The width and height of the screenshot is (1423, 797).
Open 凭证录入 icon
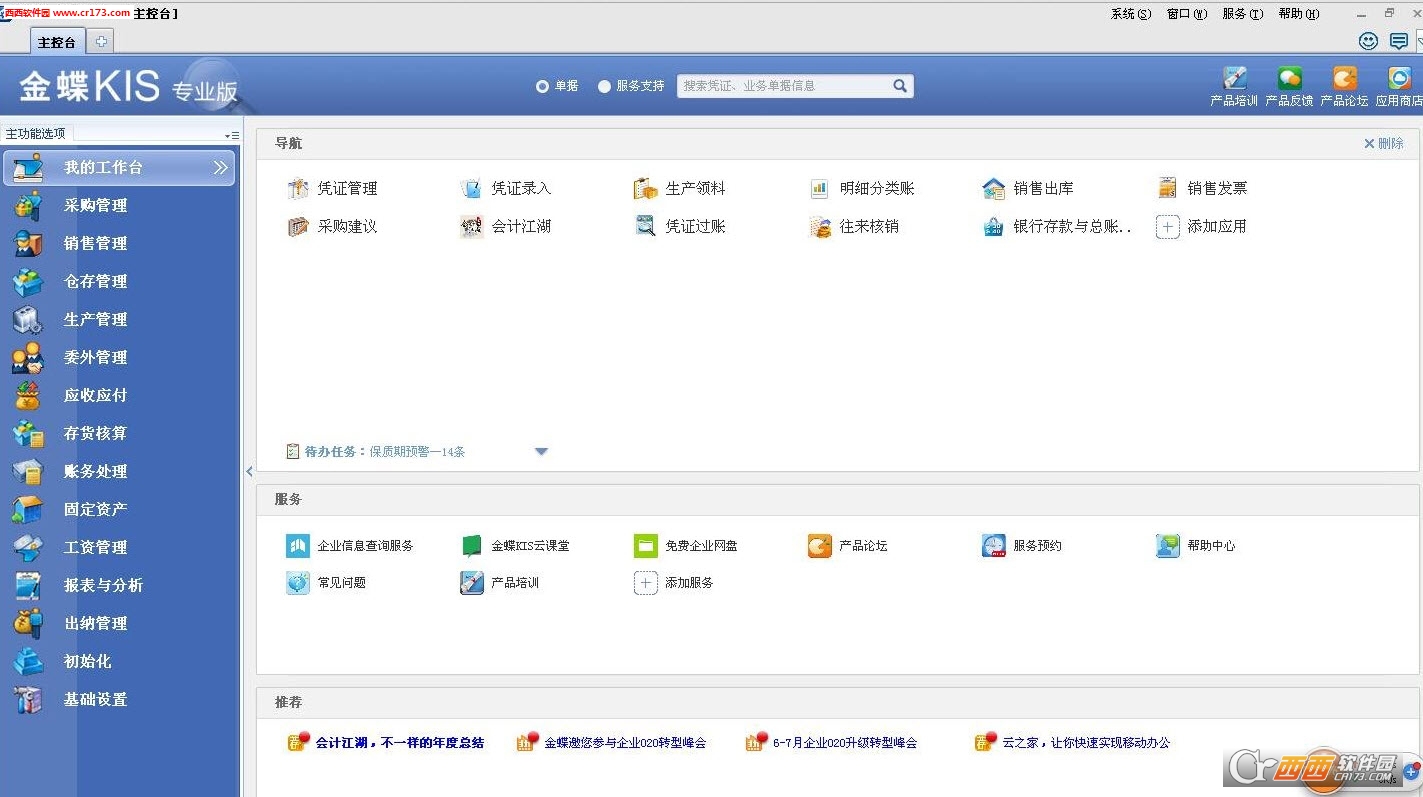[471, 188]
